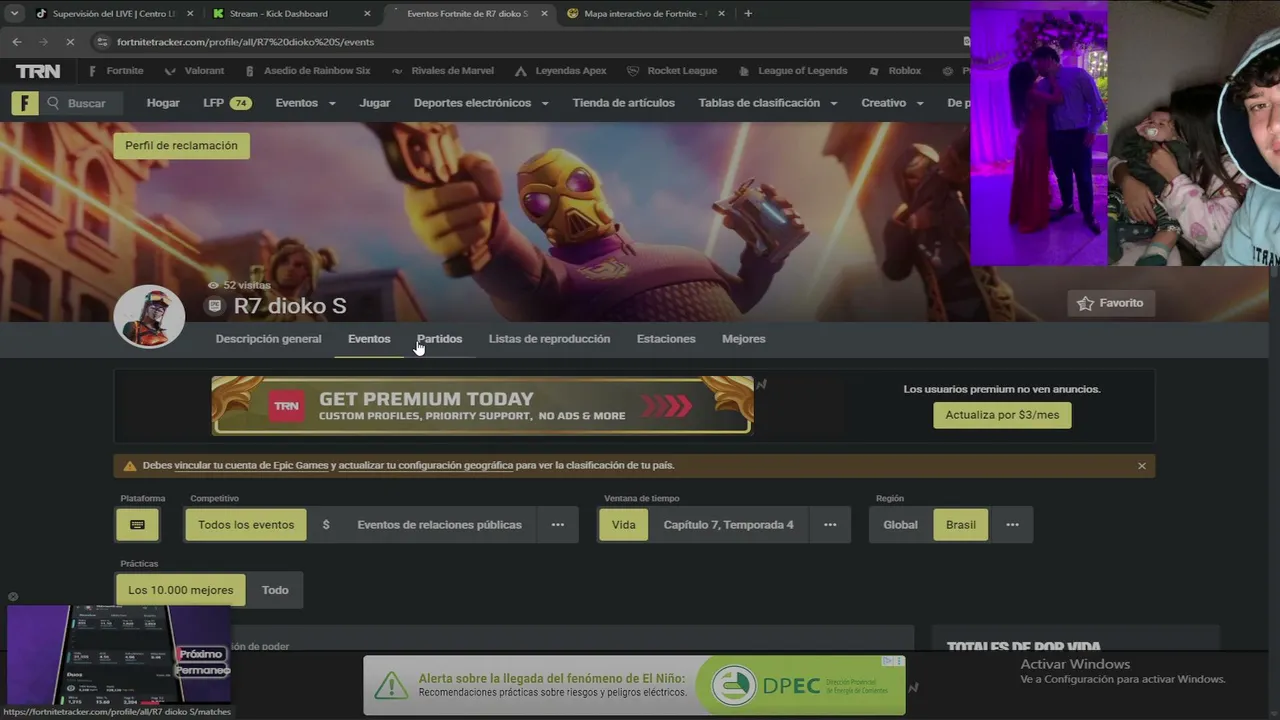Select Los 10.000 mejores filter
The image size is (1280, 720).
click(x=181, y=590)
